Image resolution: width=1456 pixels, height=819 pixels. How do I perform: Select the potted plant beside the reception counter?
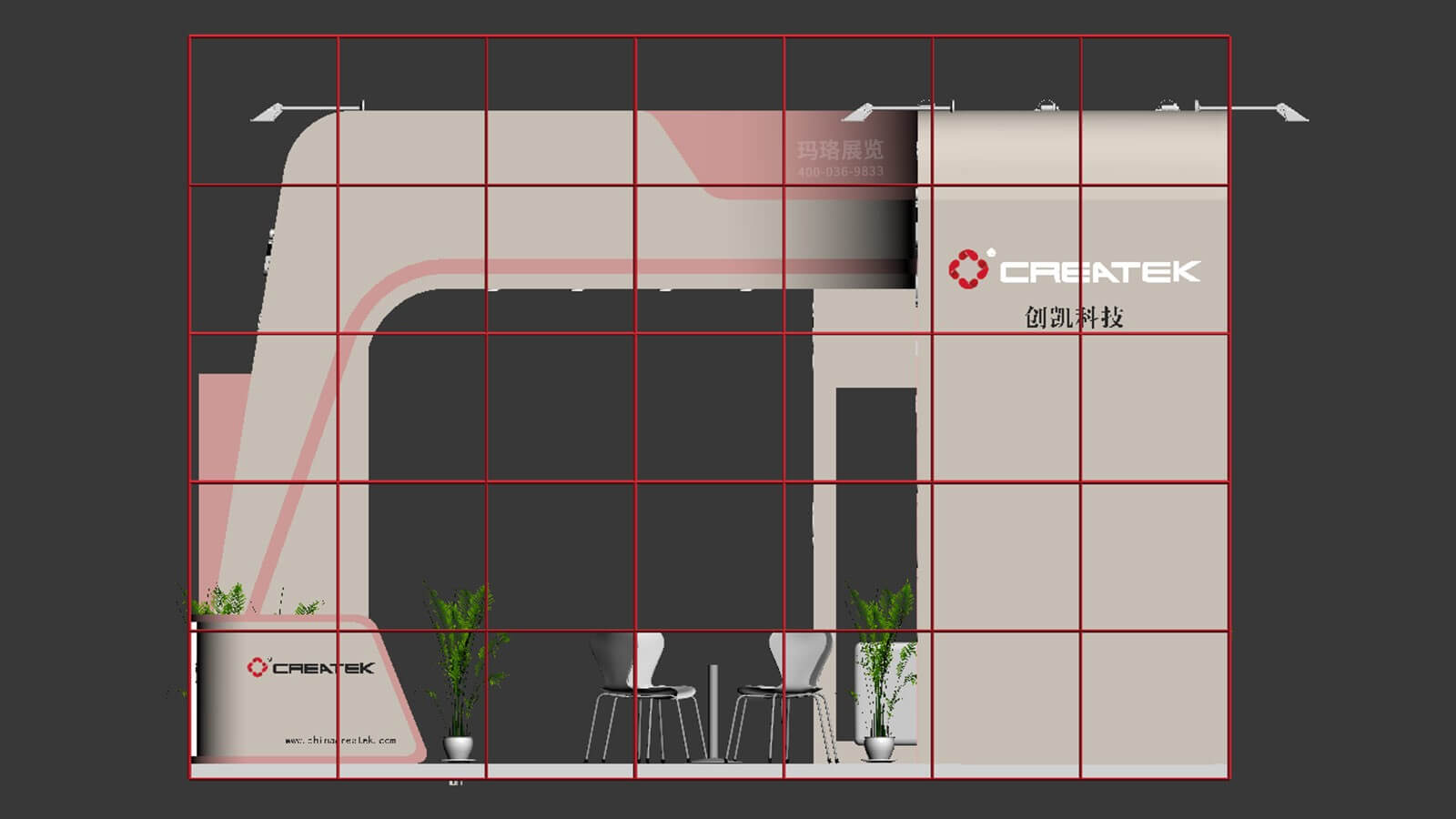pos(460,673)
